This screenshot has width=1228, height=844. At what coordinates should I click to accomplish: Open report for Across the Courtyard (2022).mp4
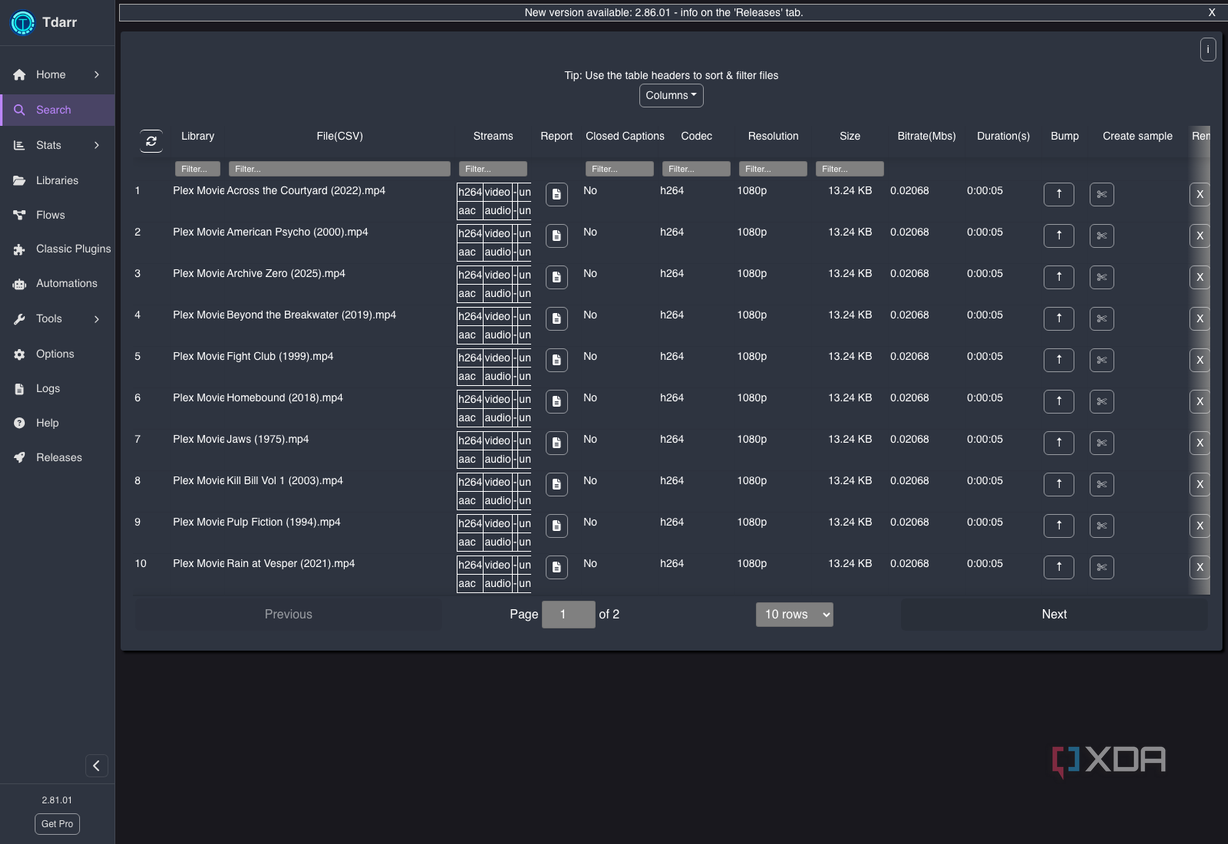click(557, 194)
